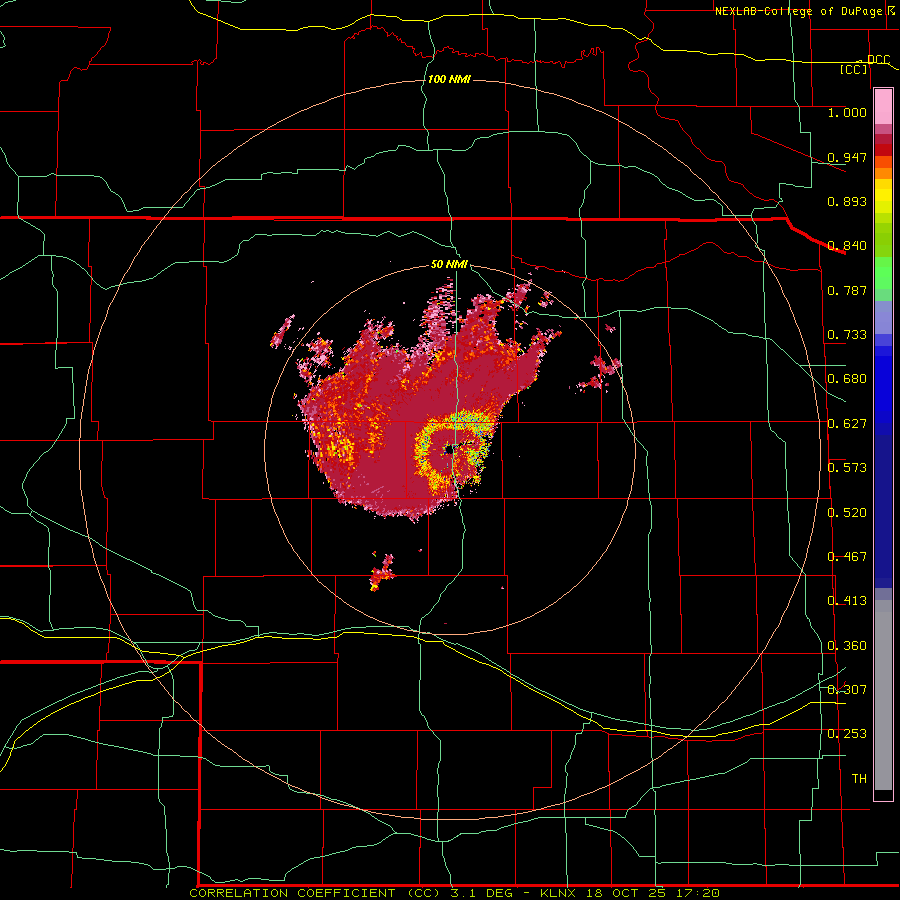The image size is (900, 900).
Task: Click the small isolated echo south of the main echo
Action: [x=382, y=572]
